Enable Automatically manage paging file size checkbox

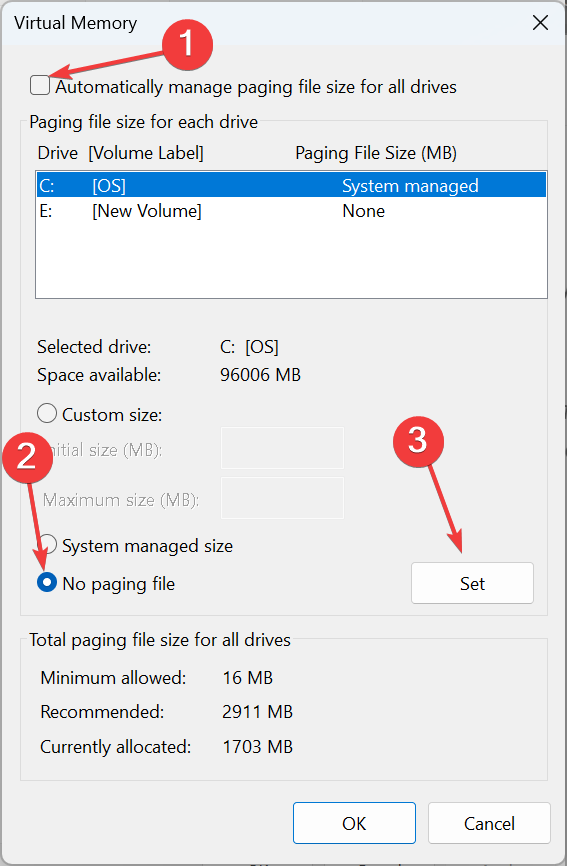click(x=40, y=86)
